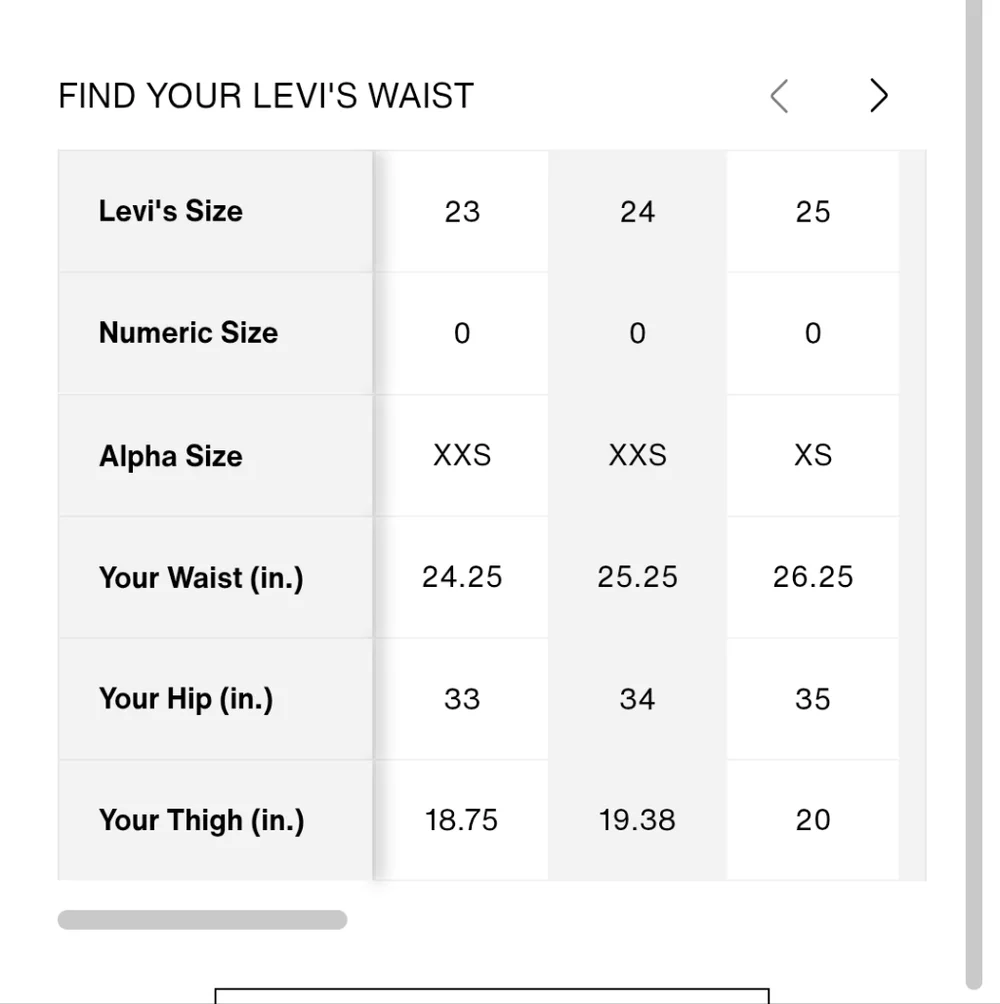Screen dimensions: 1000x1004
Task: Click the Your Hip (in.) row header
Action: point(186,699)
